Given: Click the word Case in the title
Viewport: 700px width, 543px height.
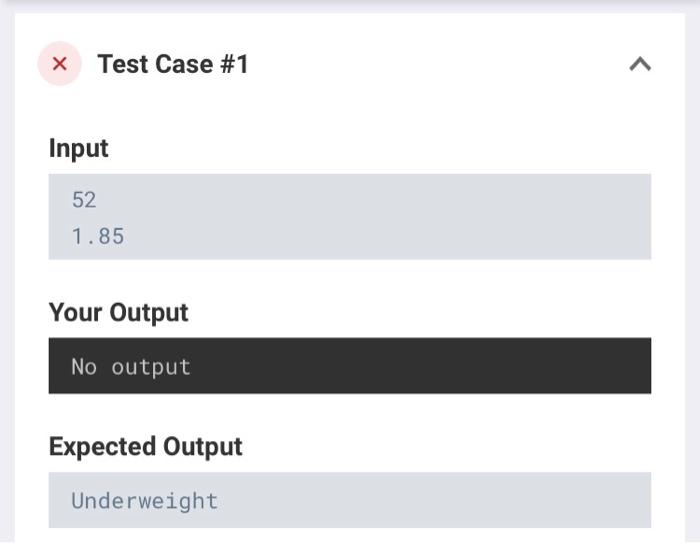Looking at the screenshot, I should pyautogui.click(x=183, y=64).
